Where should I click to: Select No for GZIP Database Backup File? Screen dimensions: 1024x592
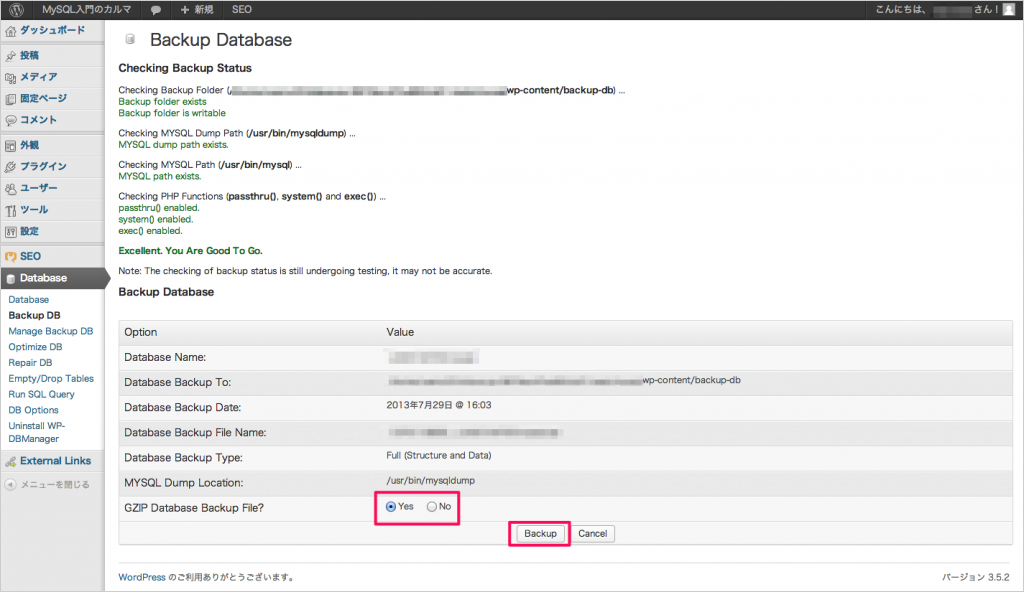(x=432, y=506)
